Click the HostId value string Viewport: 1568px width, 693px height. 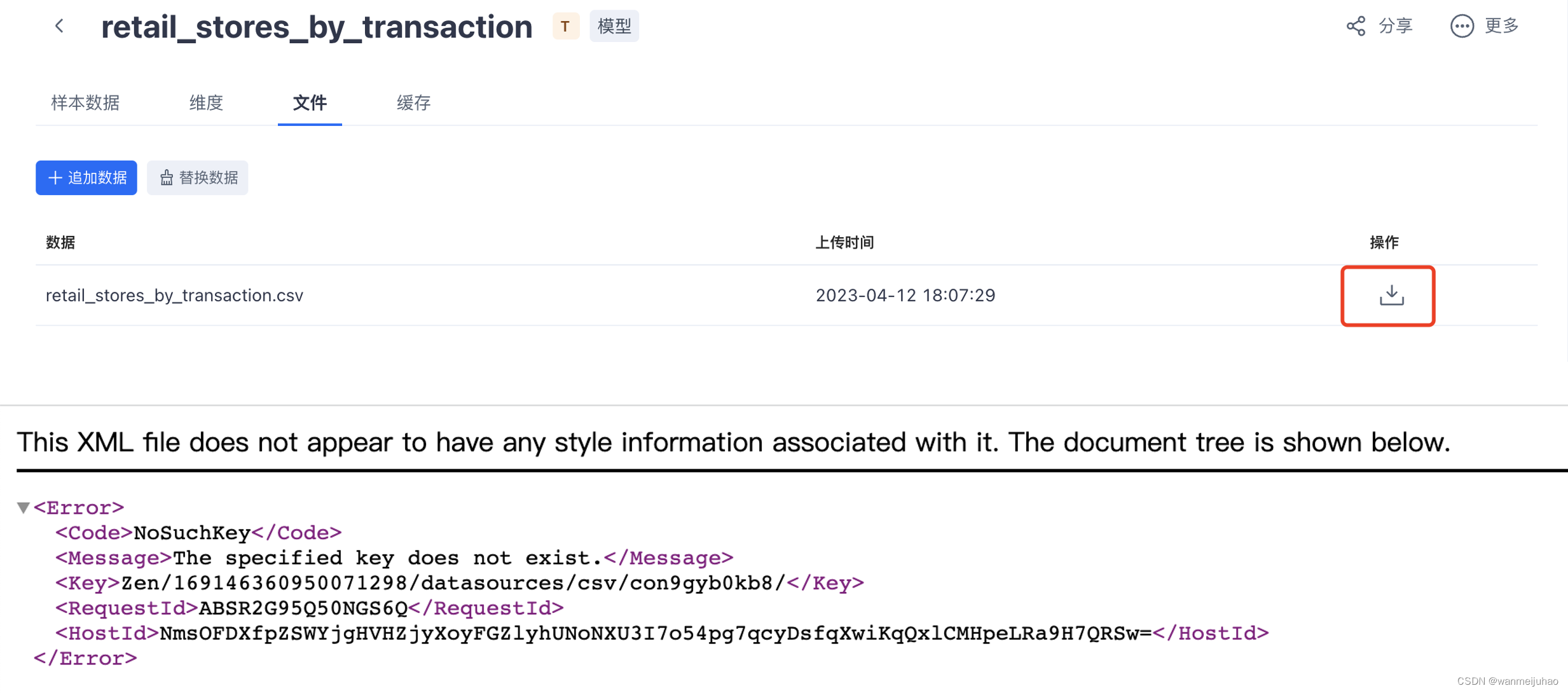click(x=656, y=633)
